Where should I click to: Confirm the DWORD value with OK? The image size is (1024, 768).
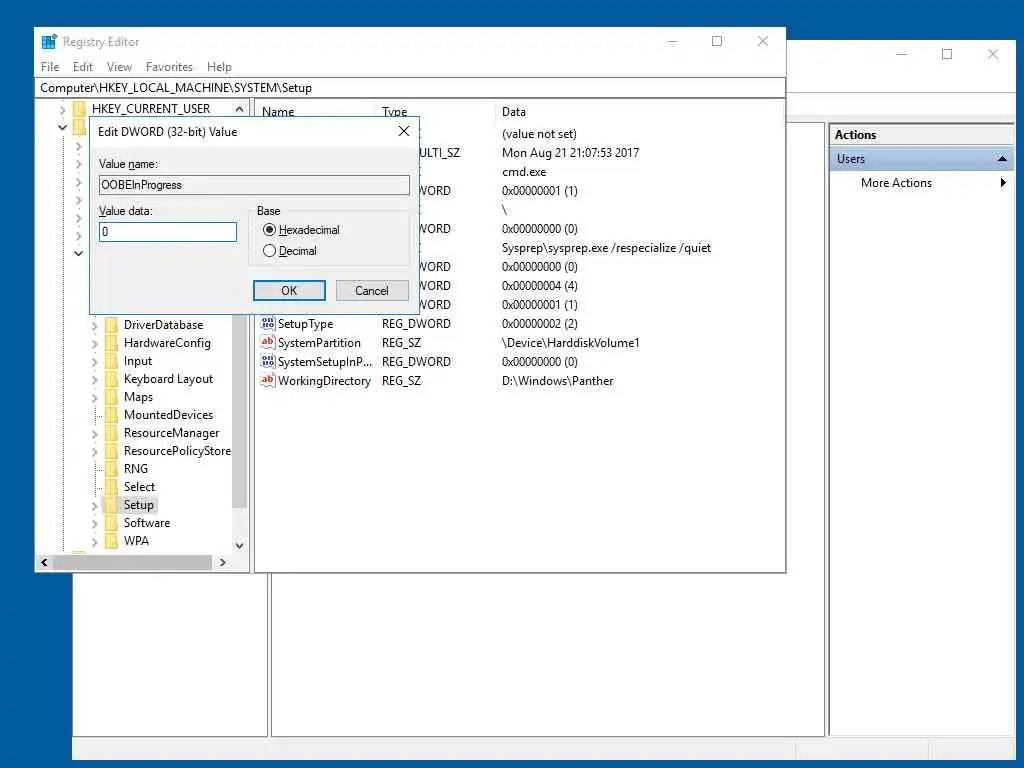289,291
